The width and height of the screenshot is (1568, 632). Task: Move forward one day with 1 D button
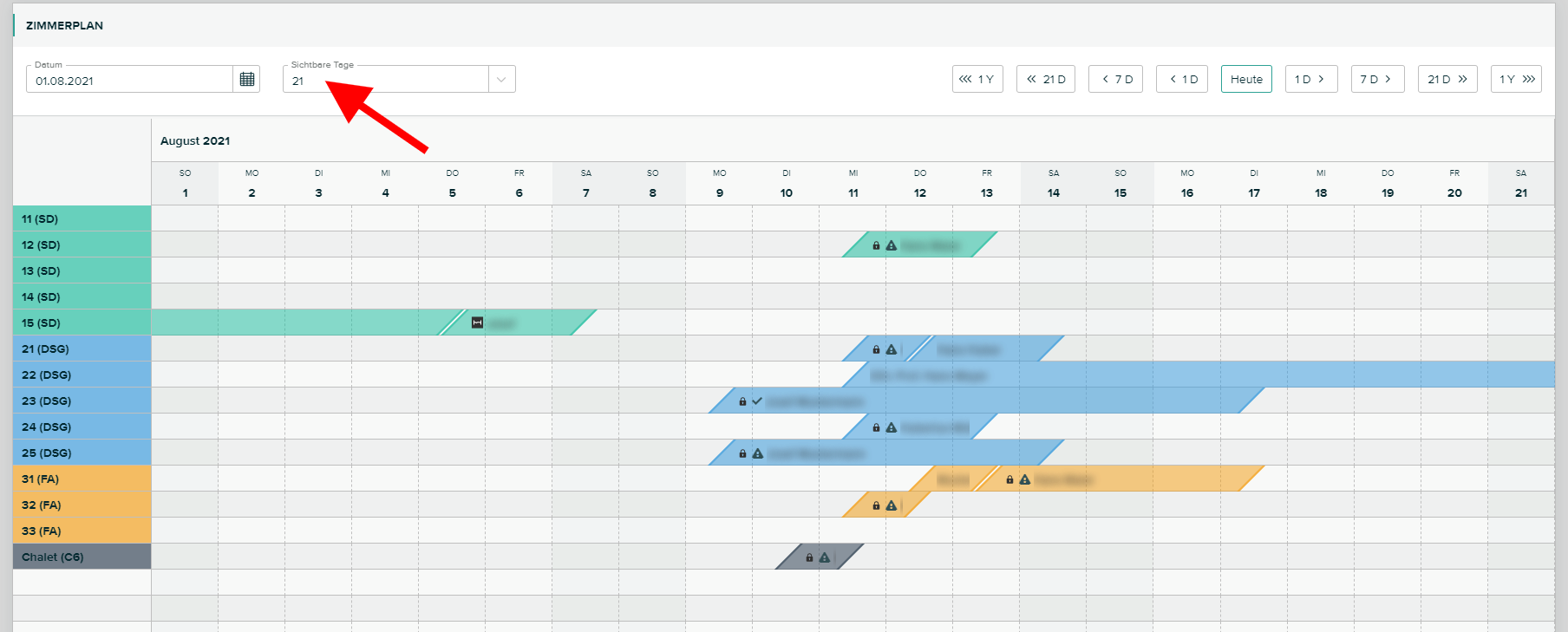[x=1310, y=79]
